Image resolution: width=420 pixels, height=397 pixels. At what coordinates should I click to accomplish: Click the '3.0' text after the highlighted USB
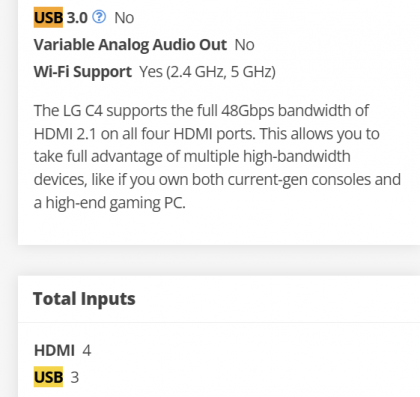point(77,18)
